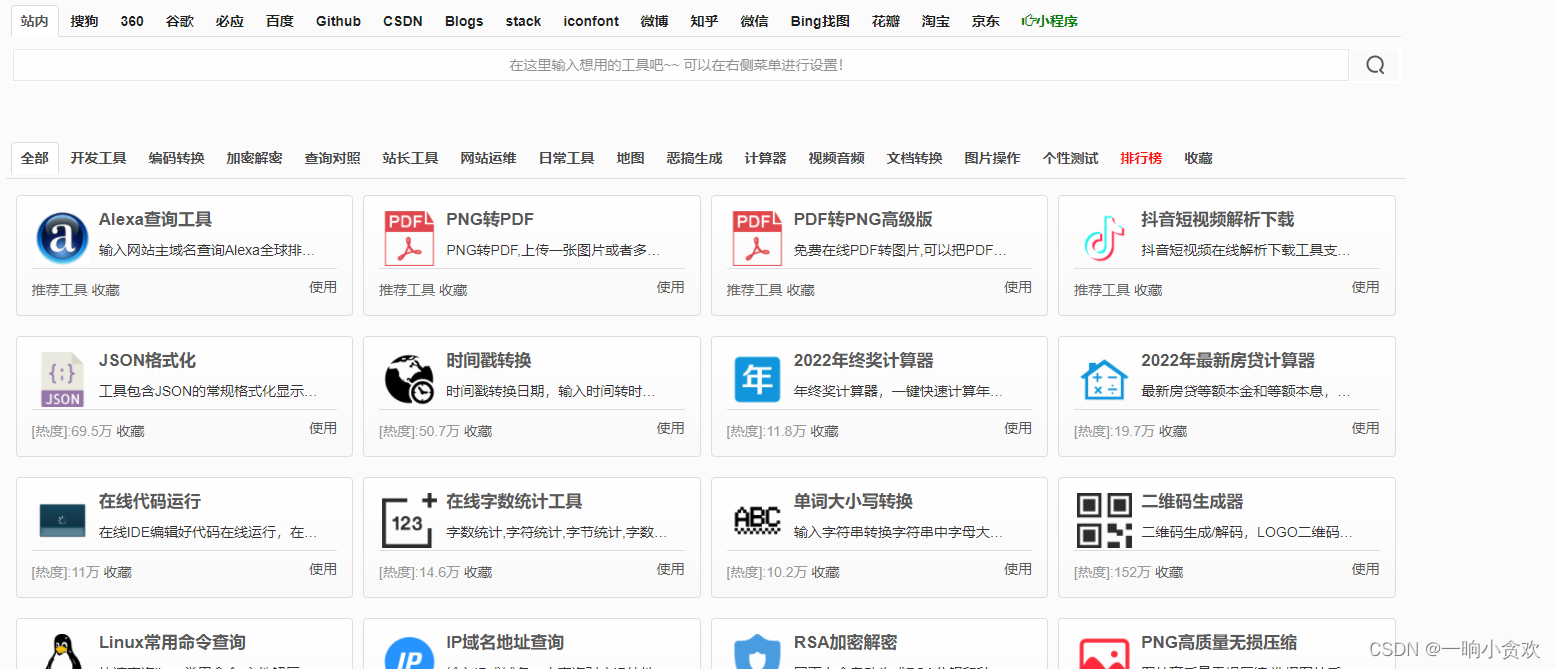Open the PNG转PDF tool via its PDF icon

pos(409,238)
